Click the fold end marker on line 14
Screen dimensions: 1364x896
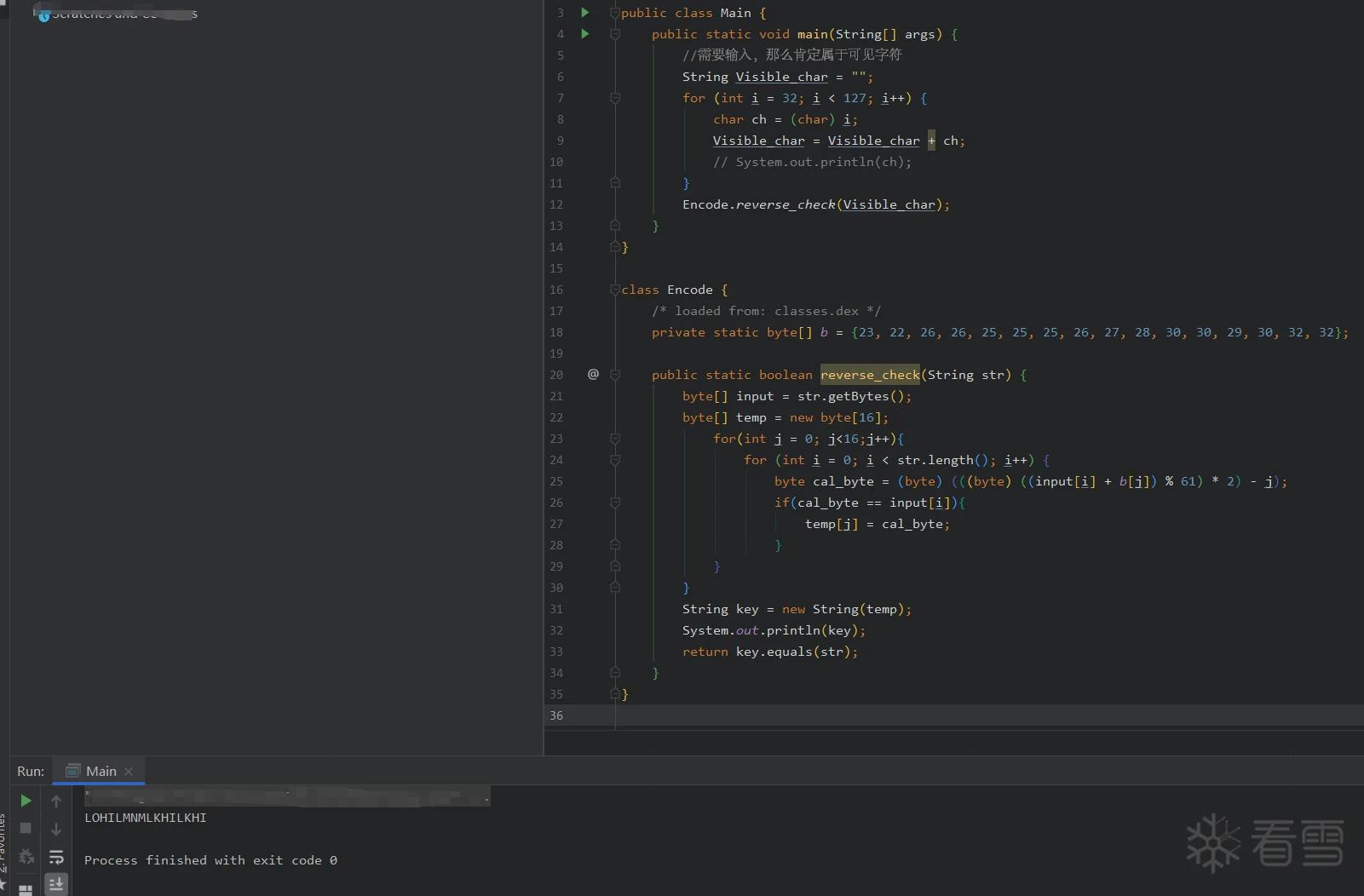click(615, 247)
